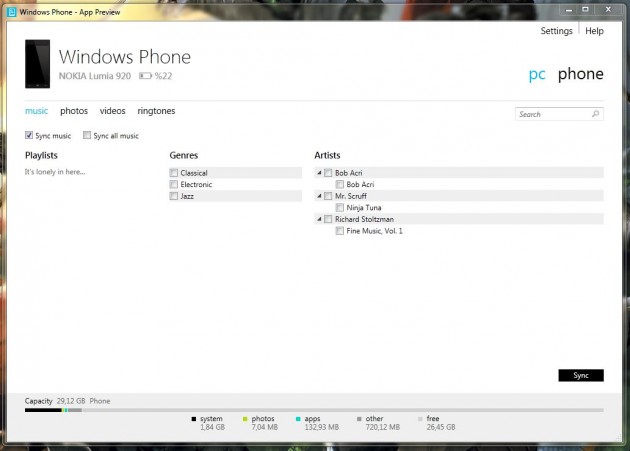
Task: Switch to the photos tab
Action: coord(73,111)
